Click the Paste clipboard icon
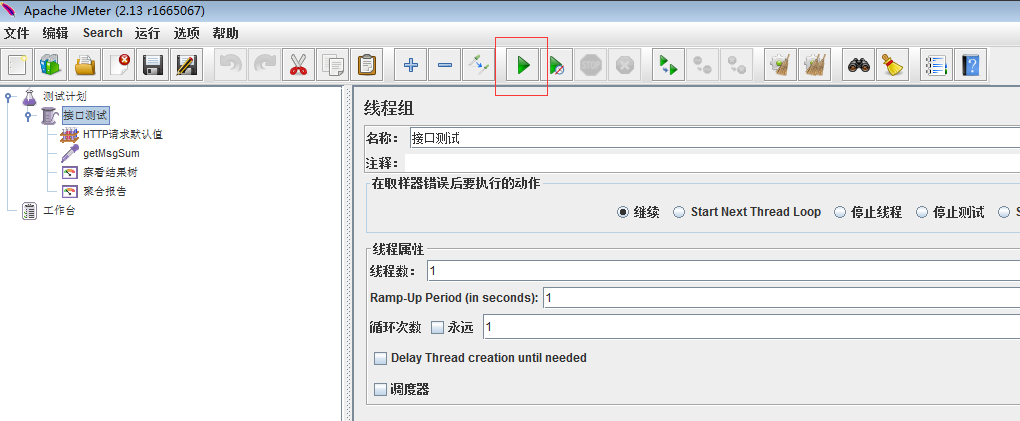This screenshot has width=1020, height=421. click(366, 65)
